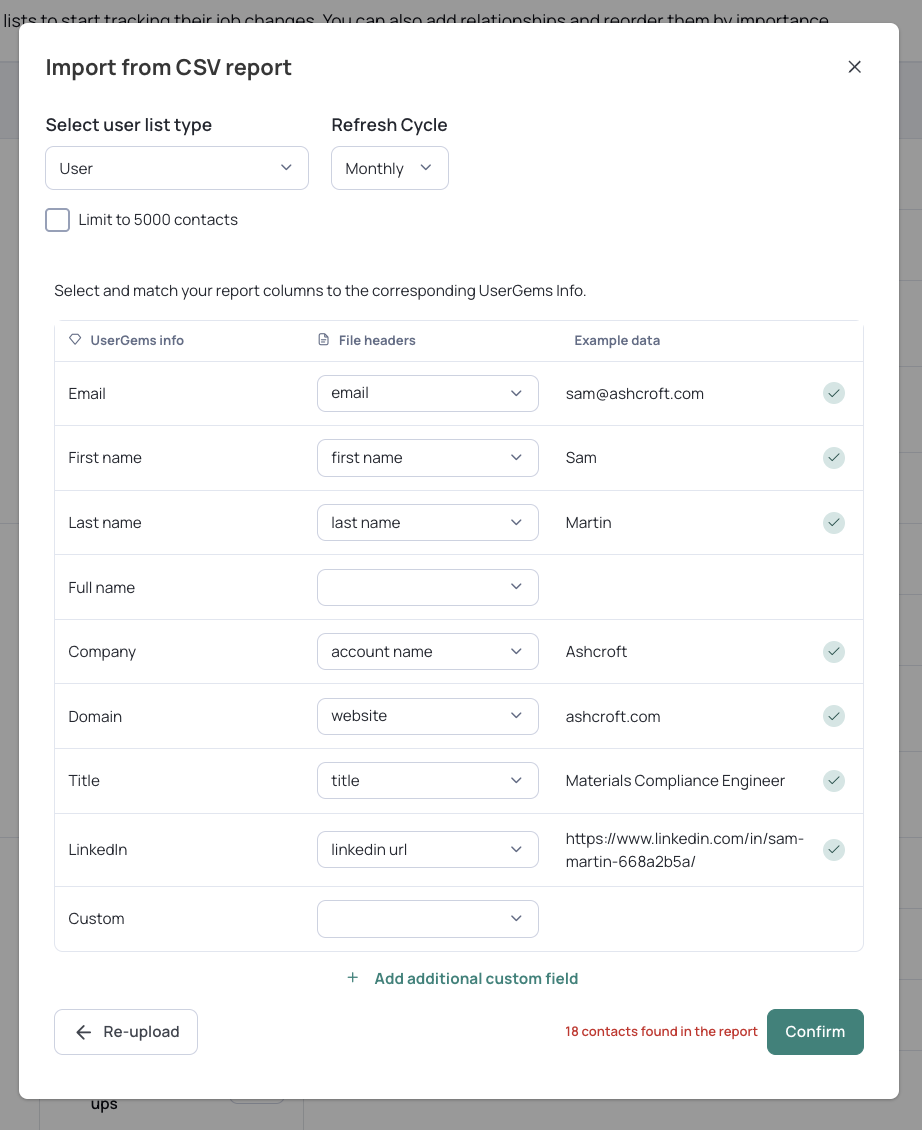
Task: Click the LinkedIn row check icon
Action: point(834,850)
